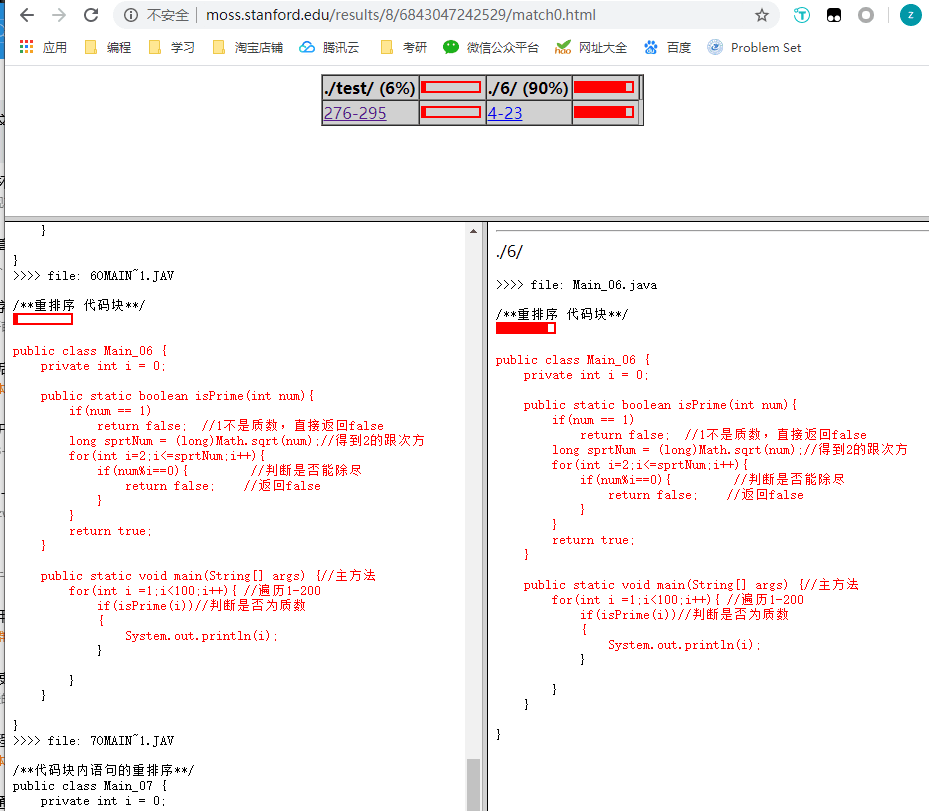Click the gray circle extension icon
Viewport: 929px width, 811px height.
[x=867, y=16]
